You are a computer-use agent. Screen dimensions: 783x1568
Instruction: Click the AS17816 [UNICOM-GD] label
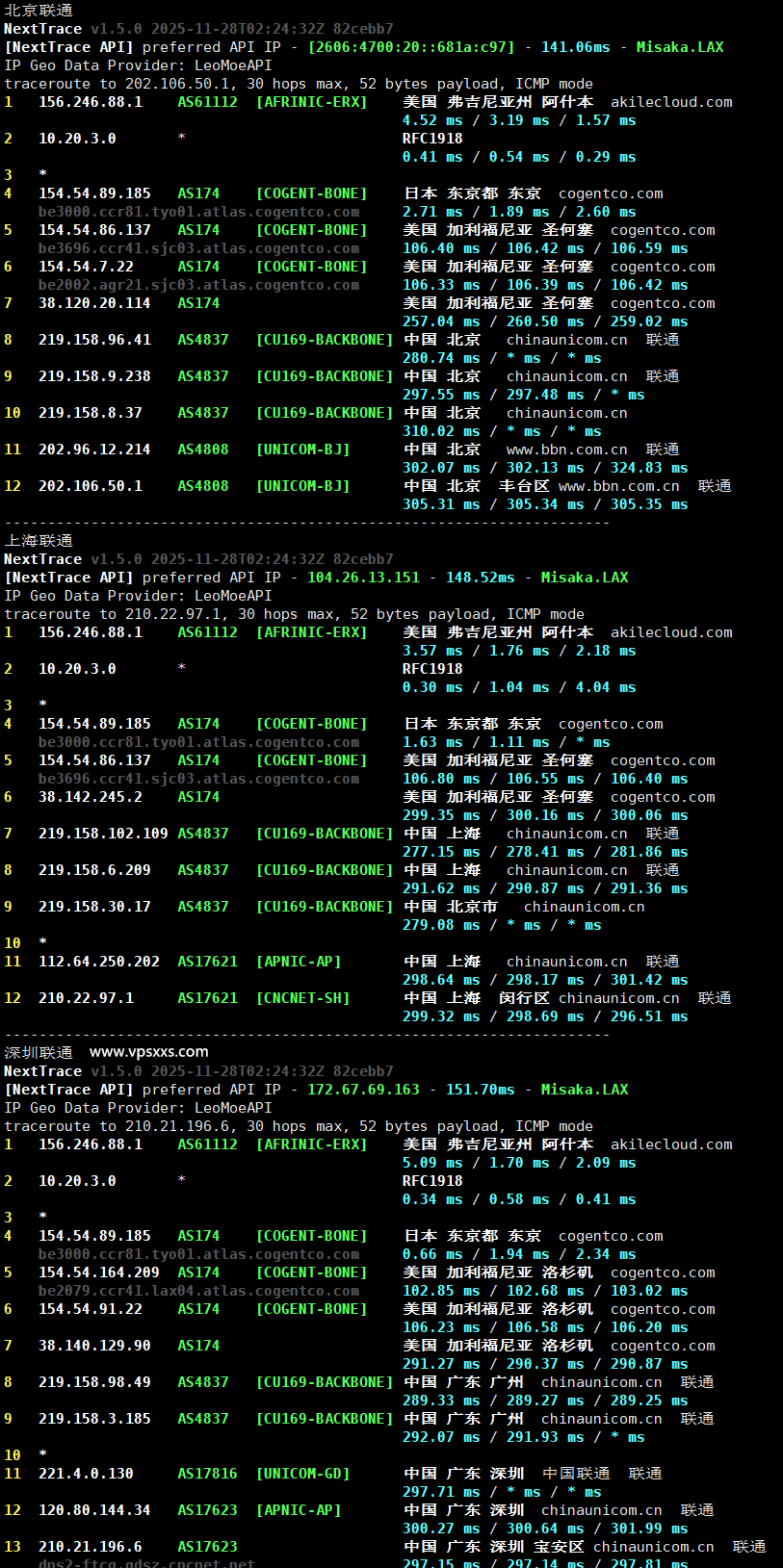(264, 1474)
